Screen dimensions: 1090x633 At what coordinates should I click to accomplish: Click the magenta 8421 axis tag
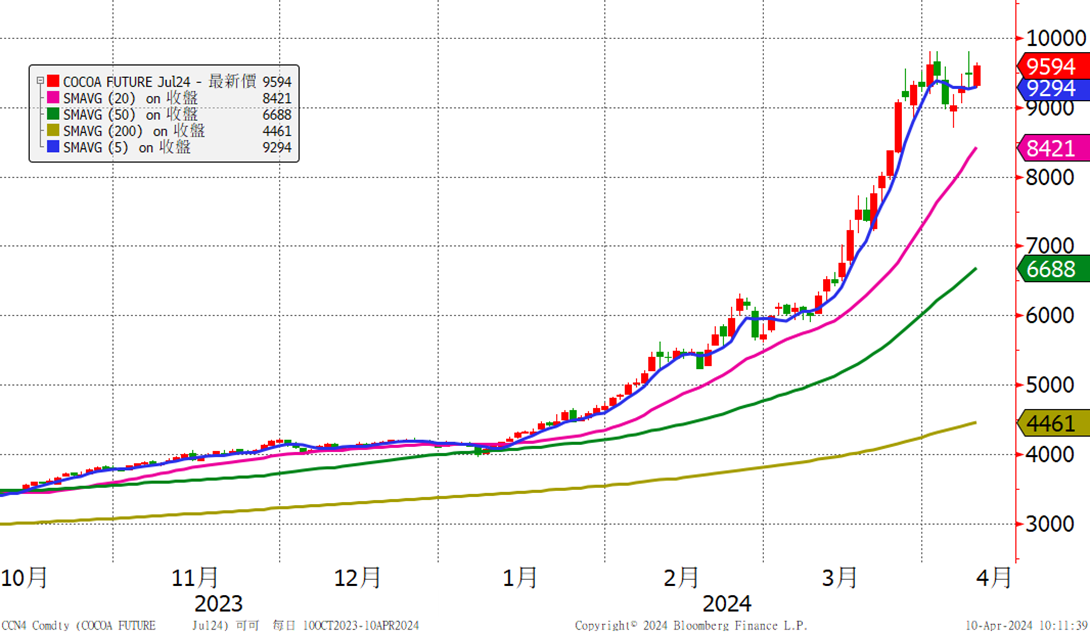pyautogui.click(x=1052, y=148)
